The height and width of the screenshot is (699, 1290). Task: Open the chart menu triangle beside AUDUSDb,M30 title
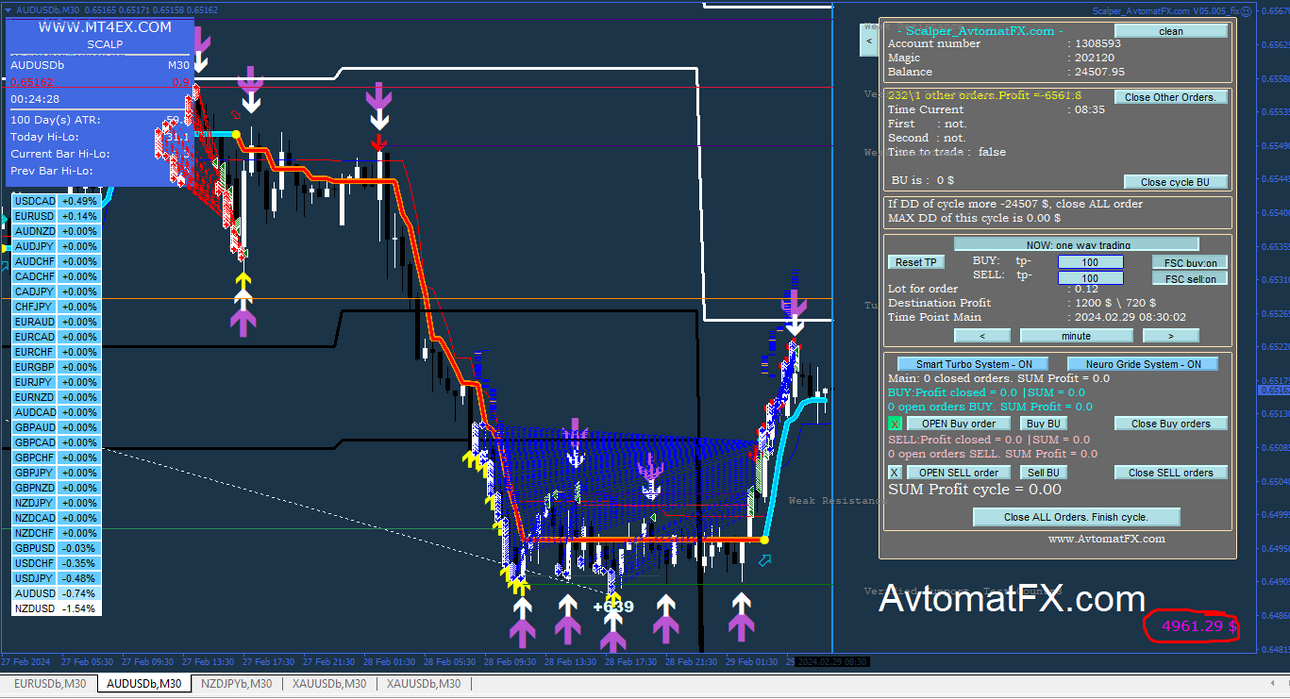tap(7, 10)
